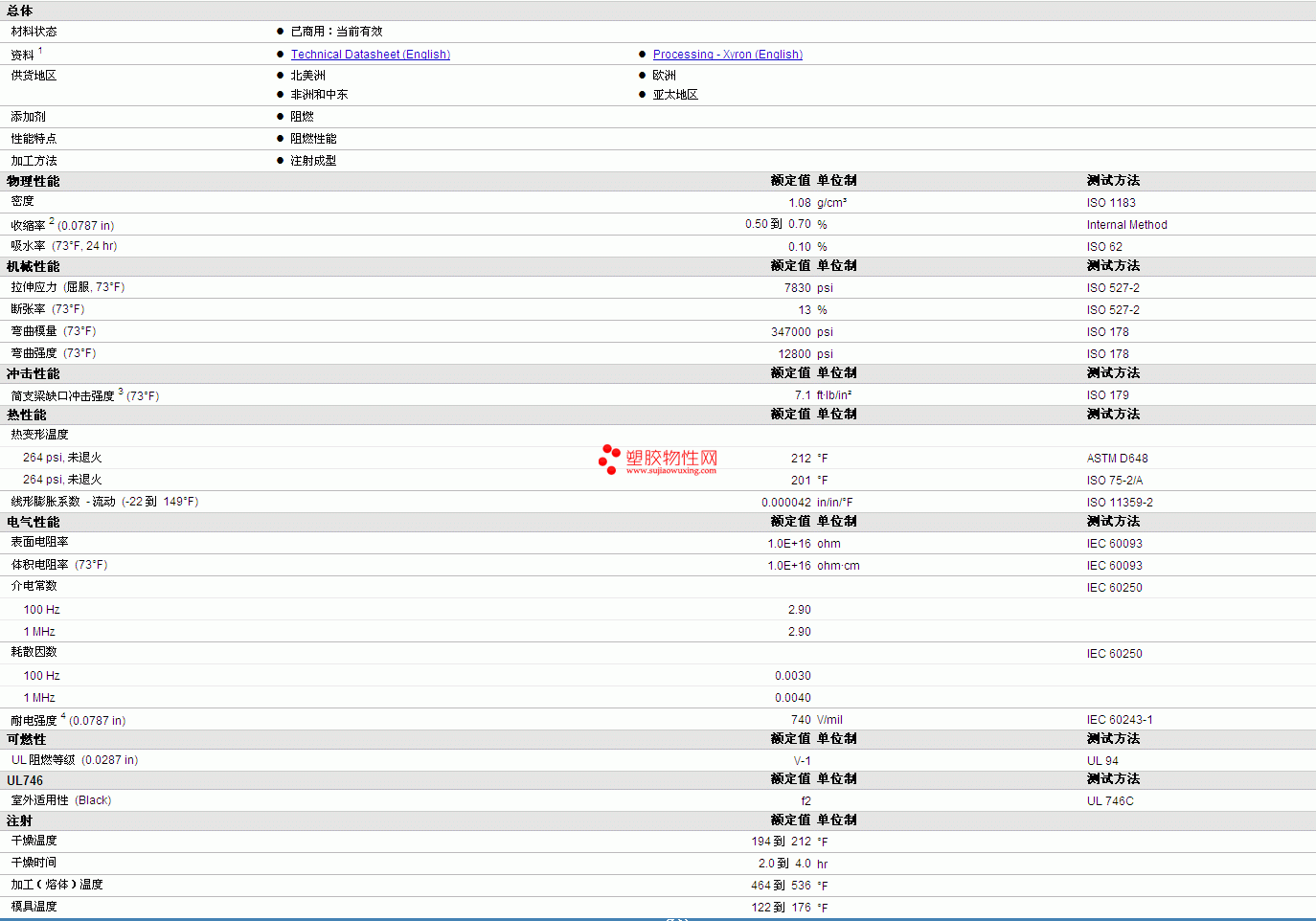Click the 冲击性能 section header
The height and width of the screenshot is (921, 1316).
coord(33,374)
